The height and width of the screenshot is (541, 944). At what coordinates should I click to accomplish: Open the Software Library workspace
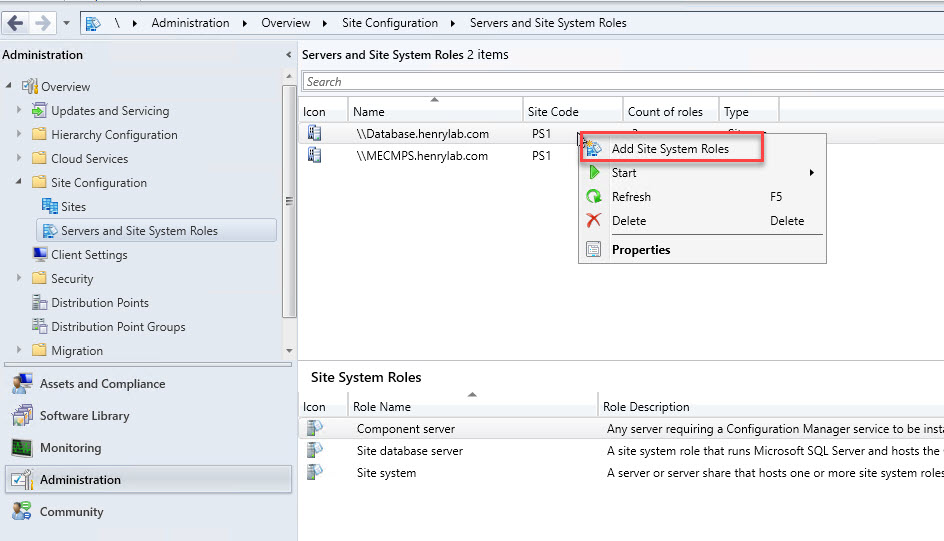click(x=84, y=416)
